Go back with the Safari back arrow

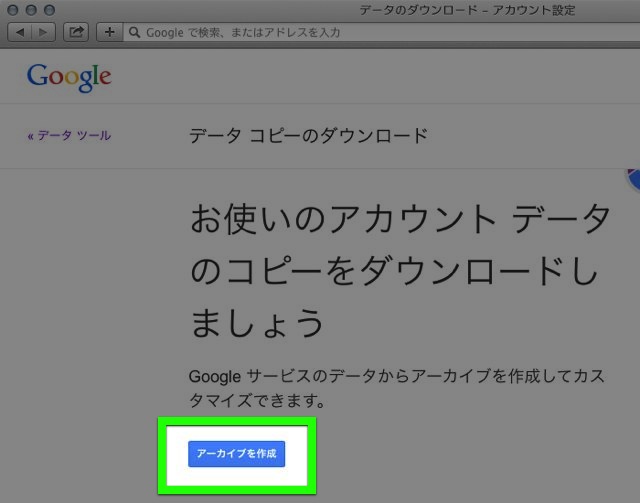click(x=20, y=32)
